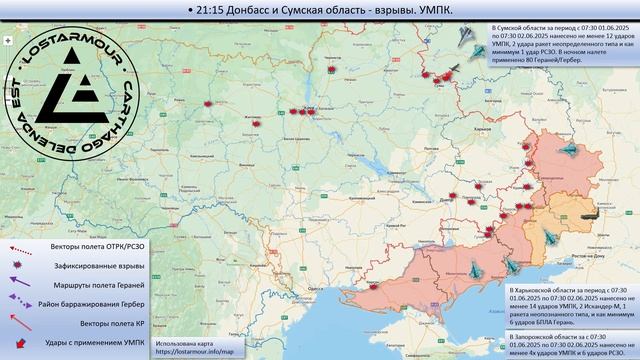Click the Ростов-на-Дону city label
The width and height of the screenshot is (640, 360).
(x=588, y=256)
